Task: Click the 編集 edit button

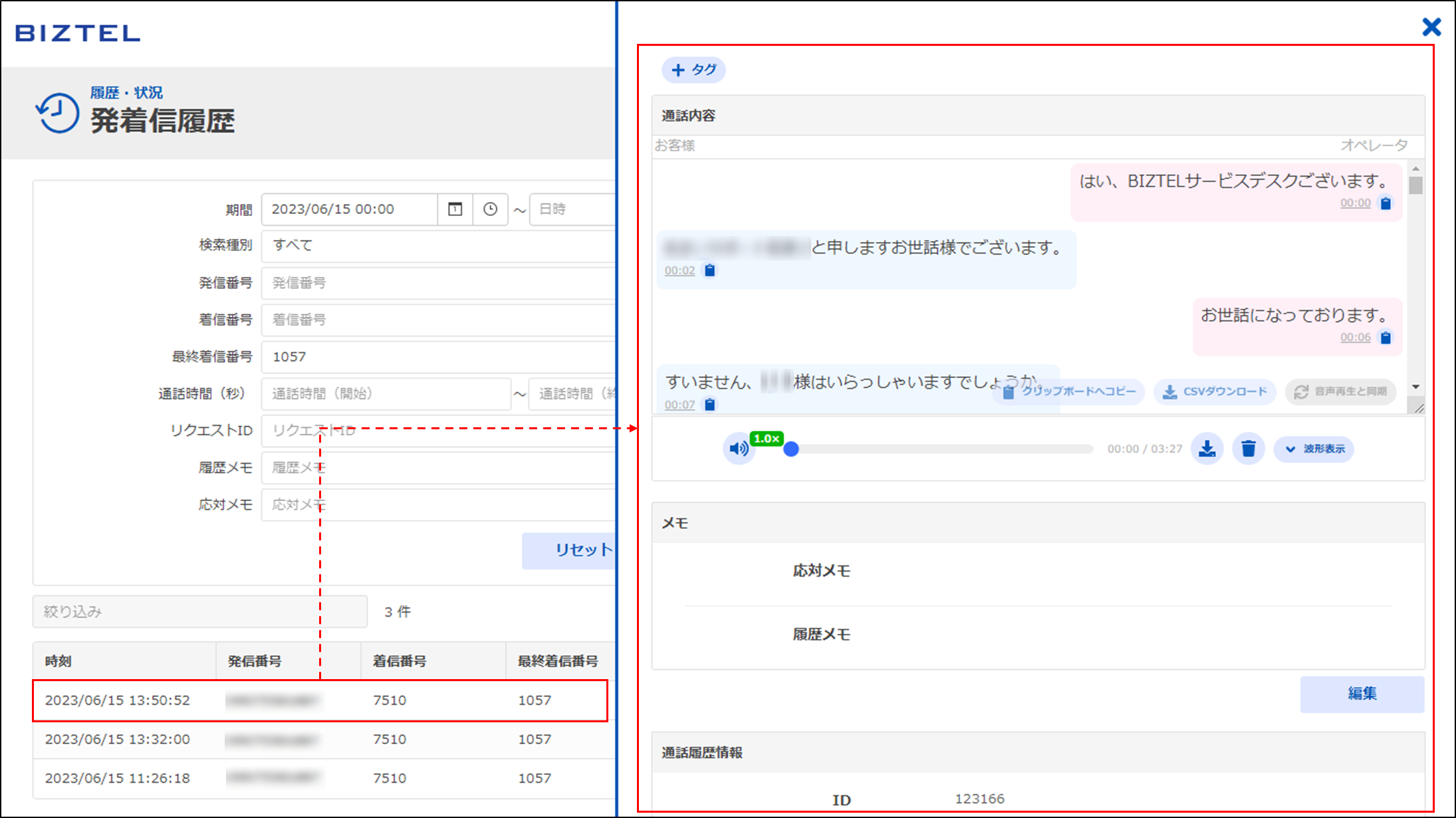Action: click(x=1362, y=694)
